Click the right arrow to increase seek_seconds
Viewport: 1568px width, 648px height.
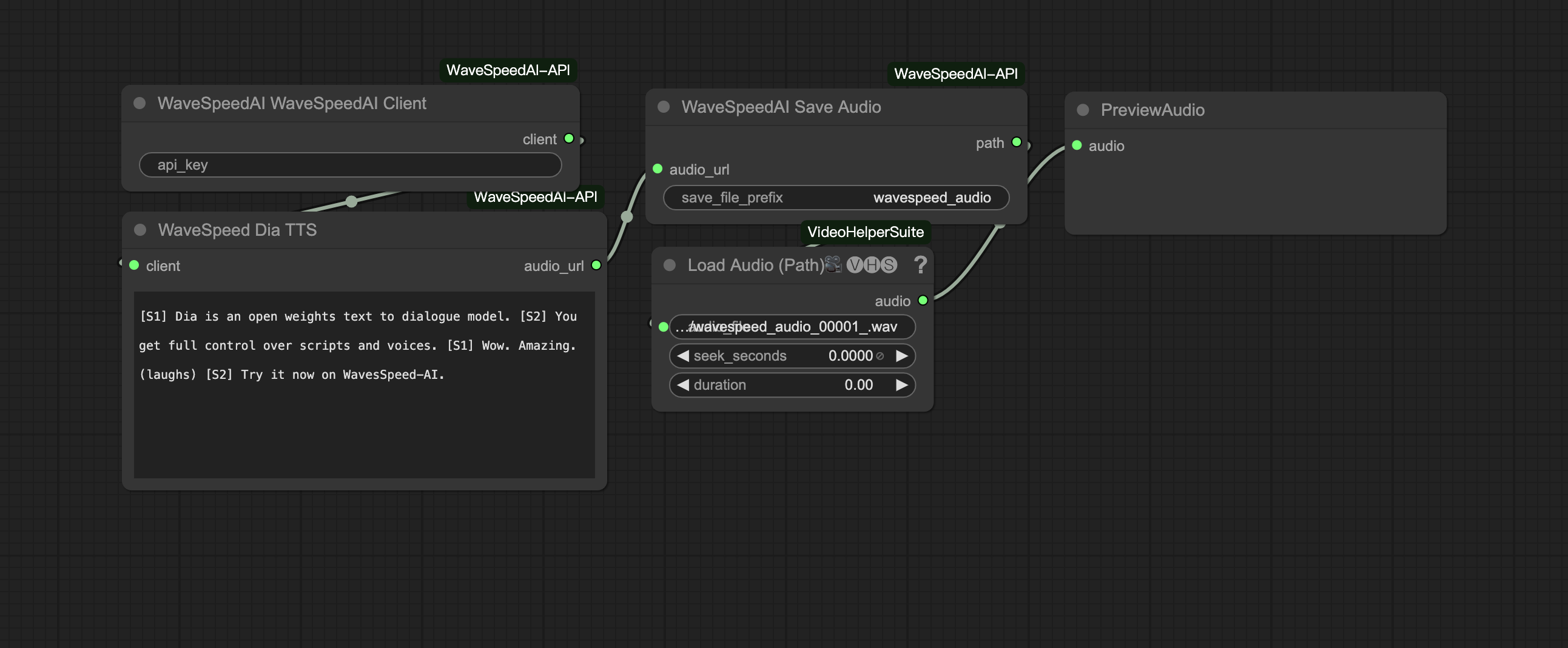[903, 356]
